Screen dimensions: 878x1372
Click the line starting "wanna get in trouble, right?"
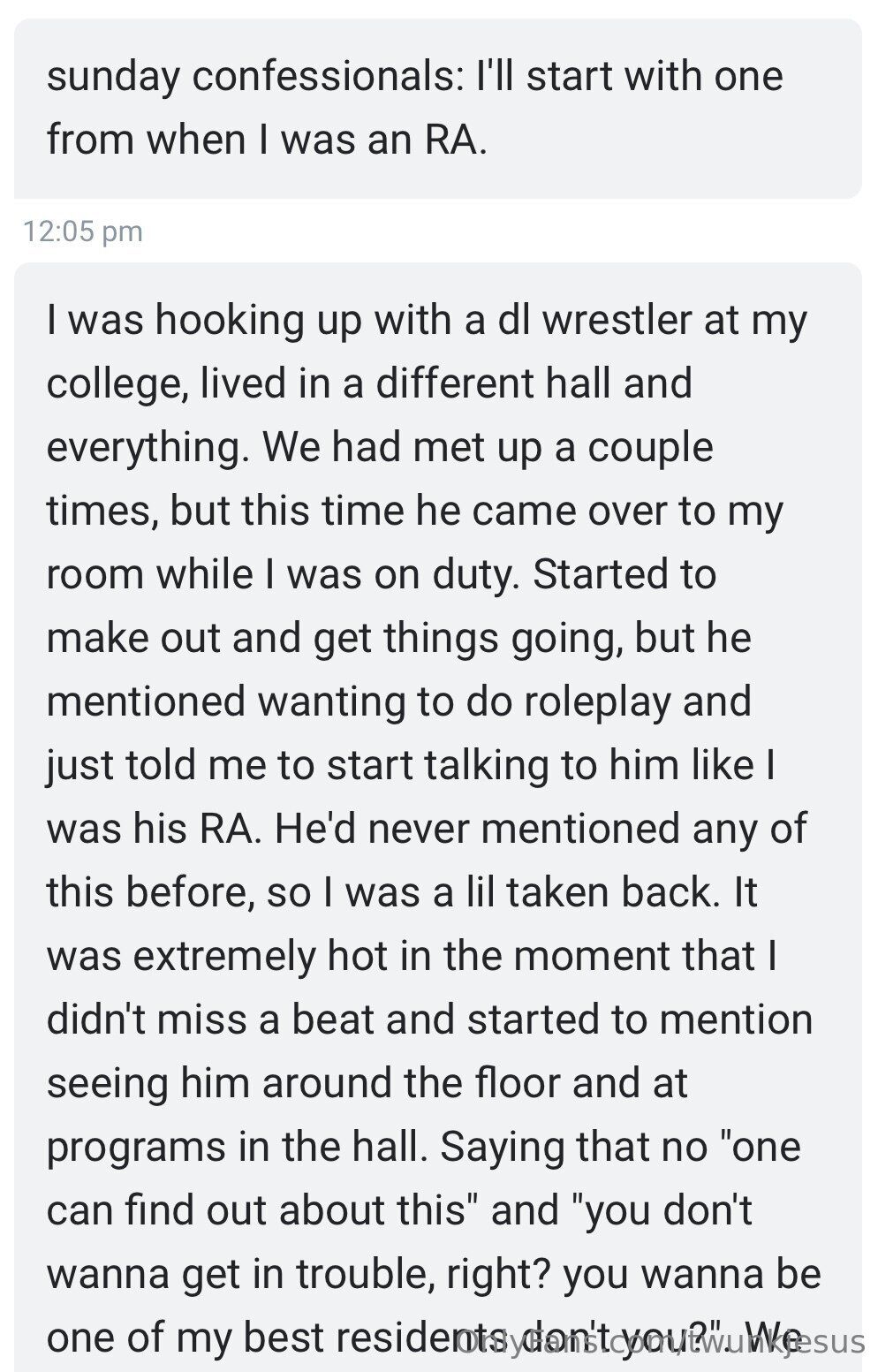pos(433,1274)
